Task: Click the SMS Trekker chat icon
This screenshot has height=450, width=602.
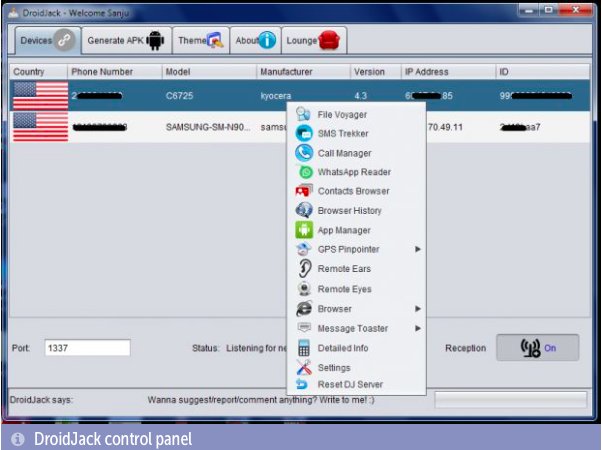Action: (x=304, y=133)
